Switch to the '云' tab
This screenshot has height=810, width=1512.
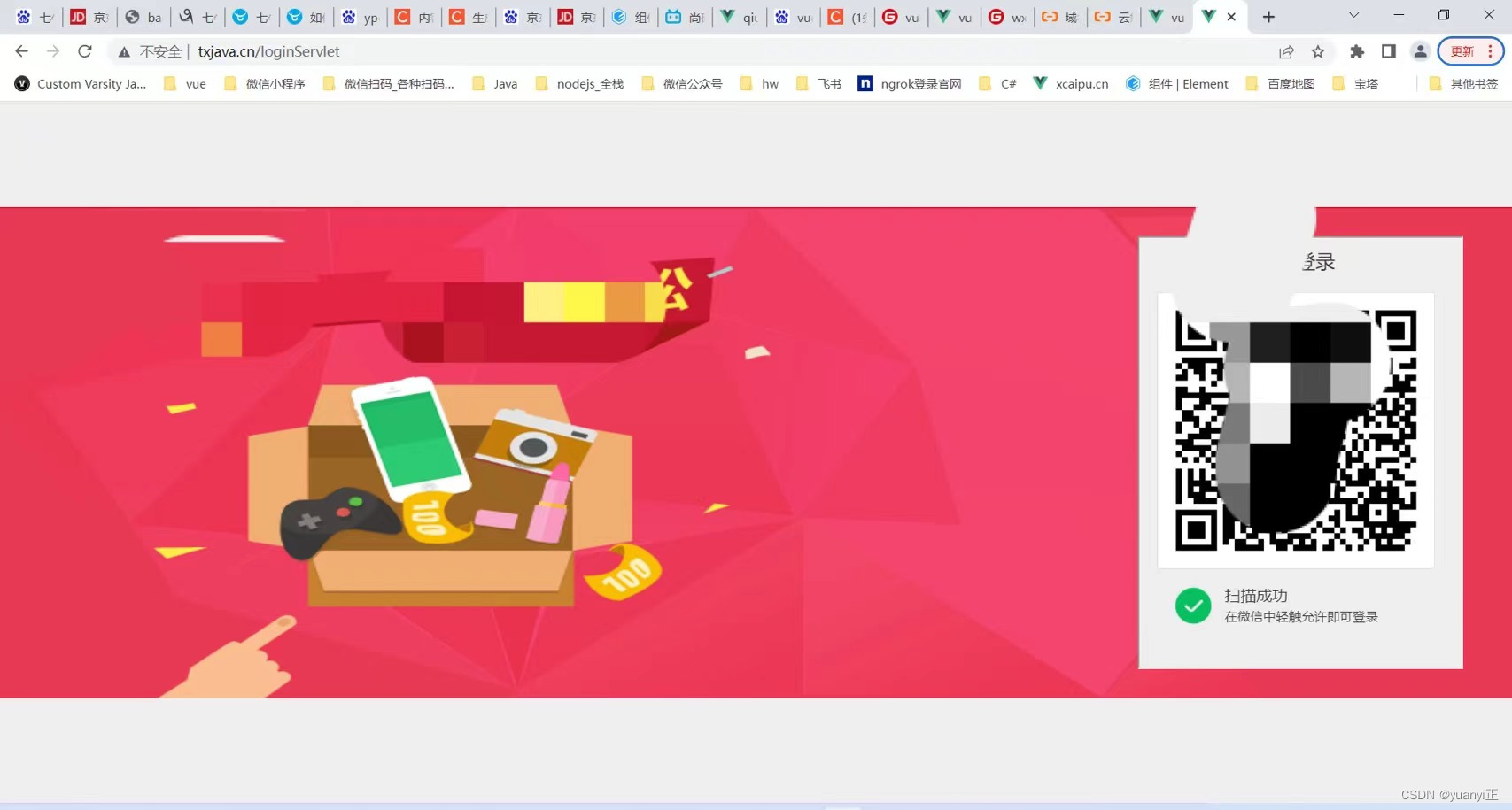1114,17
